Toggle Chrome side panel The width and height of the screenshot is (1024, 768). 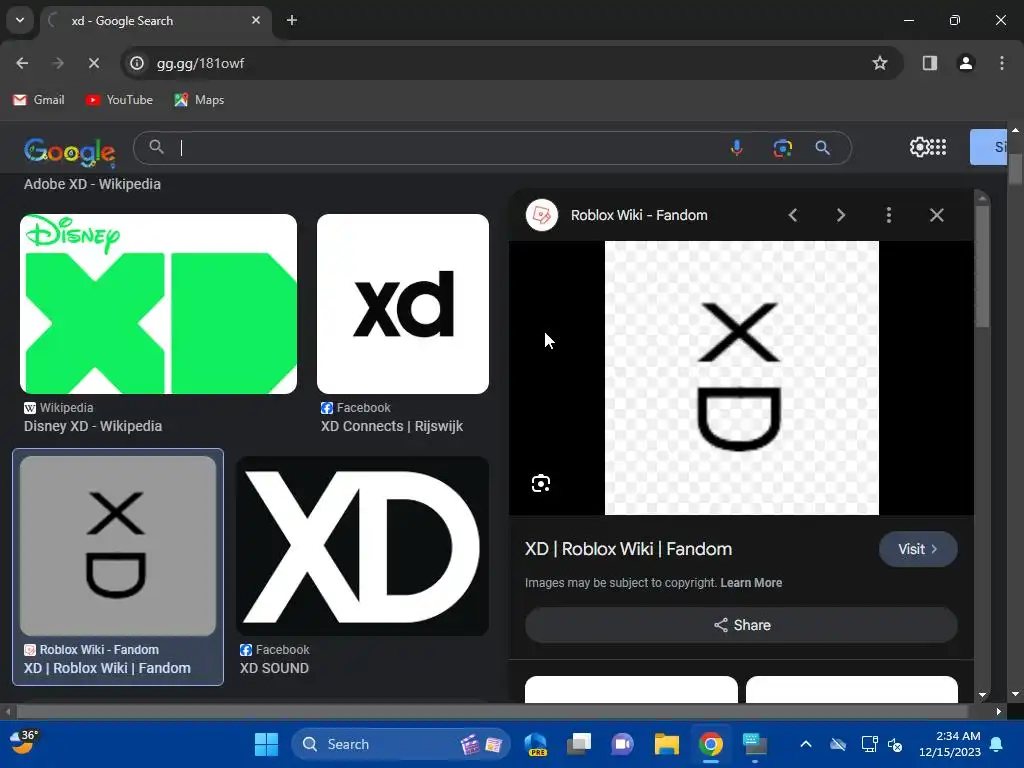coord(929,63)
